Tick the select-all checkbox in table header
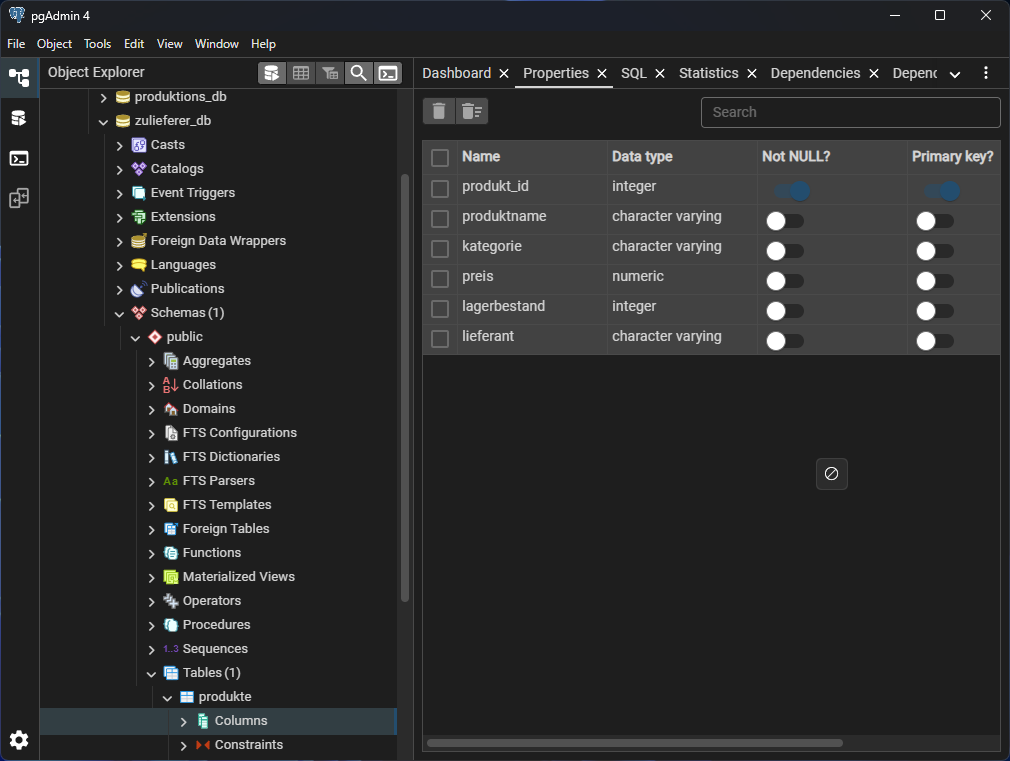The image size is (1010, 761). (440, 158)
